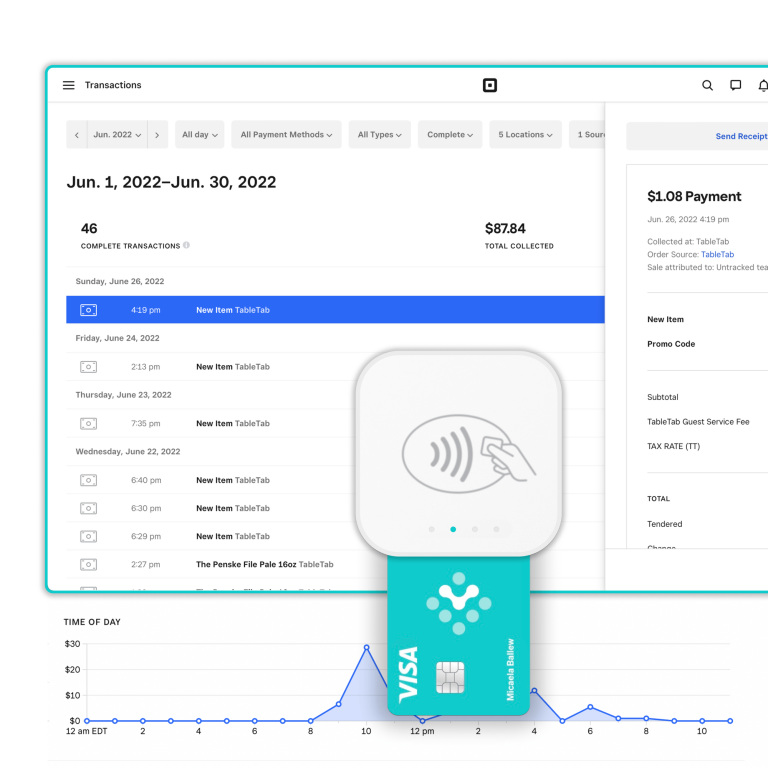Screen dimensions: 768x768
Task: Open the Complete status filter
Action: click(x=449, y=135)
